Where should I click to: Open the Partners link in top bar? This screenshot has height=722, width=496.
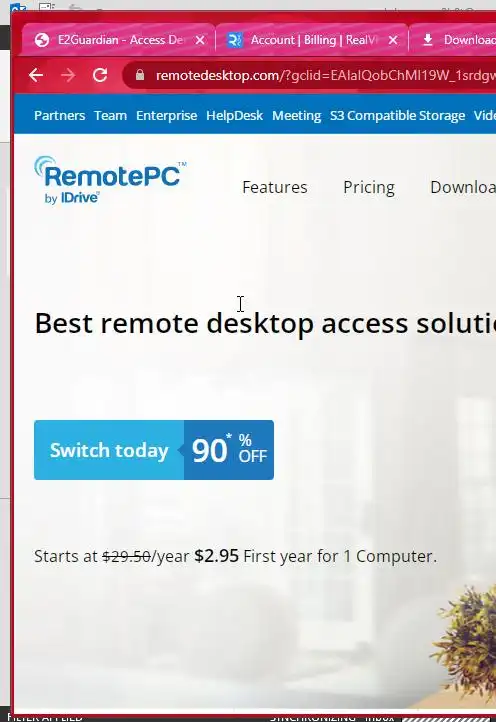pos(59,115)
